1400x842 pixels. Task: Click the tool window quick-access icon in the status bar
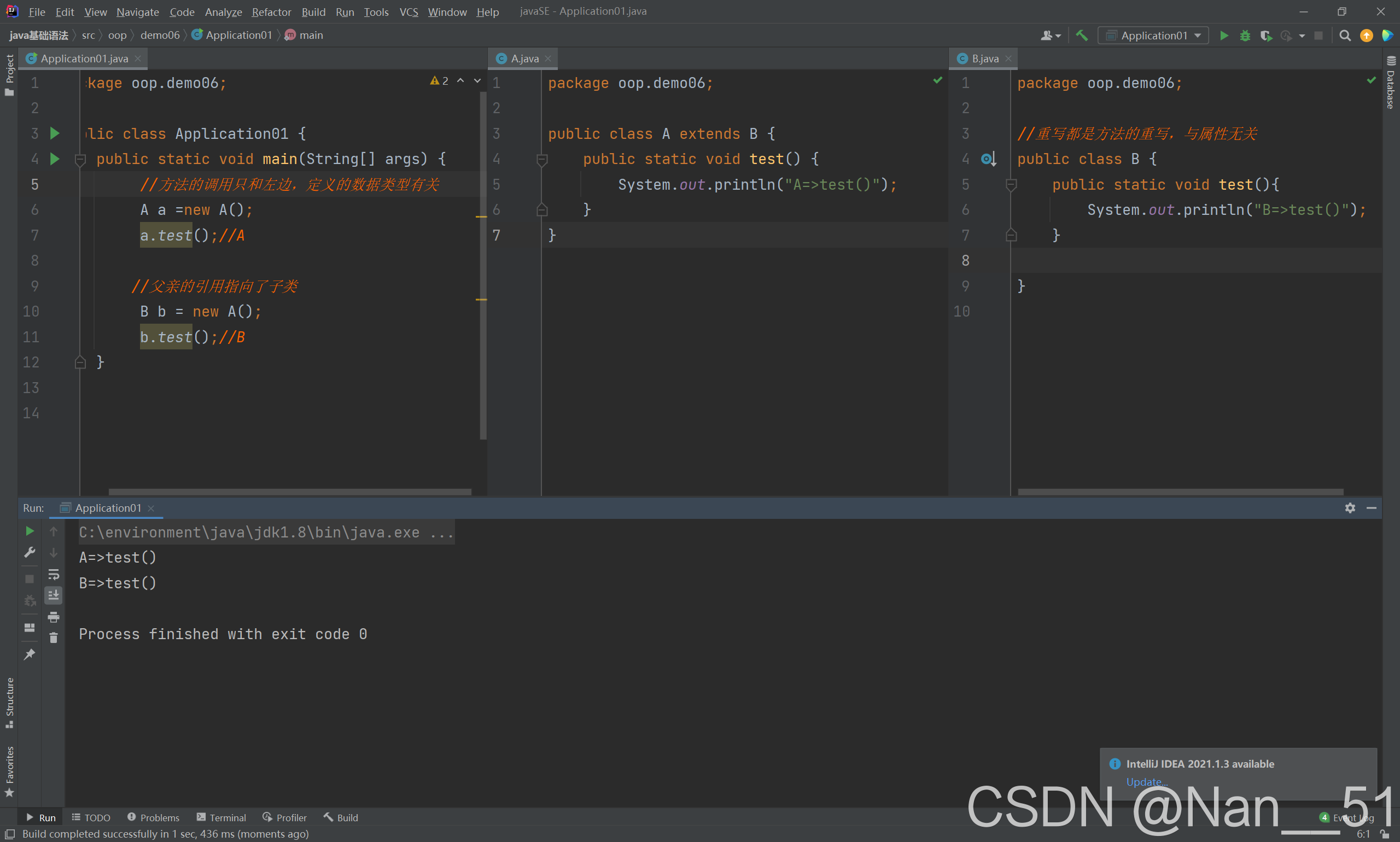point(10,834)
